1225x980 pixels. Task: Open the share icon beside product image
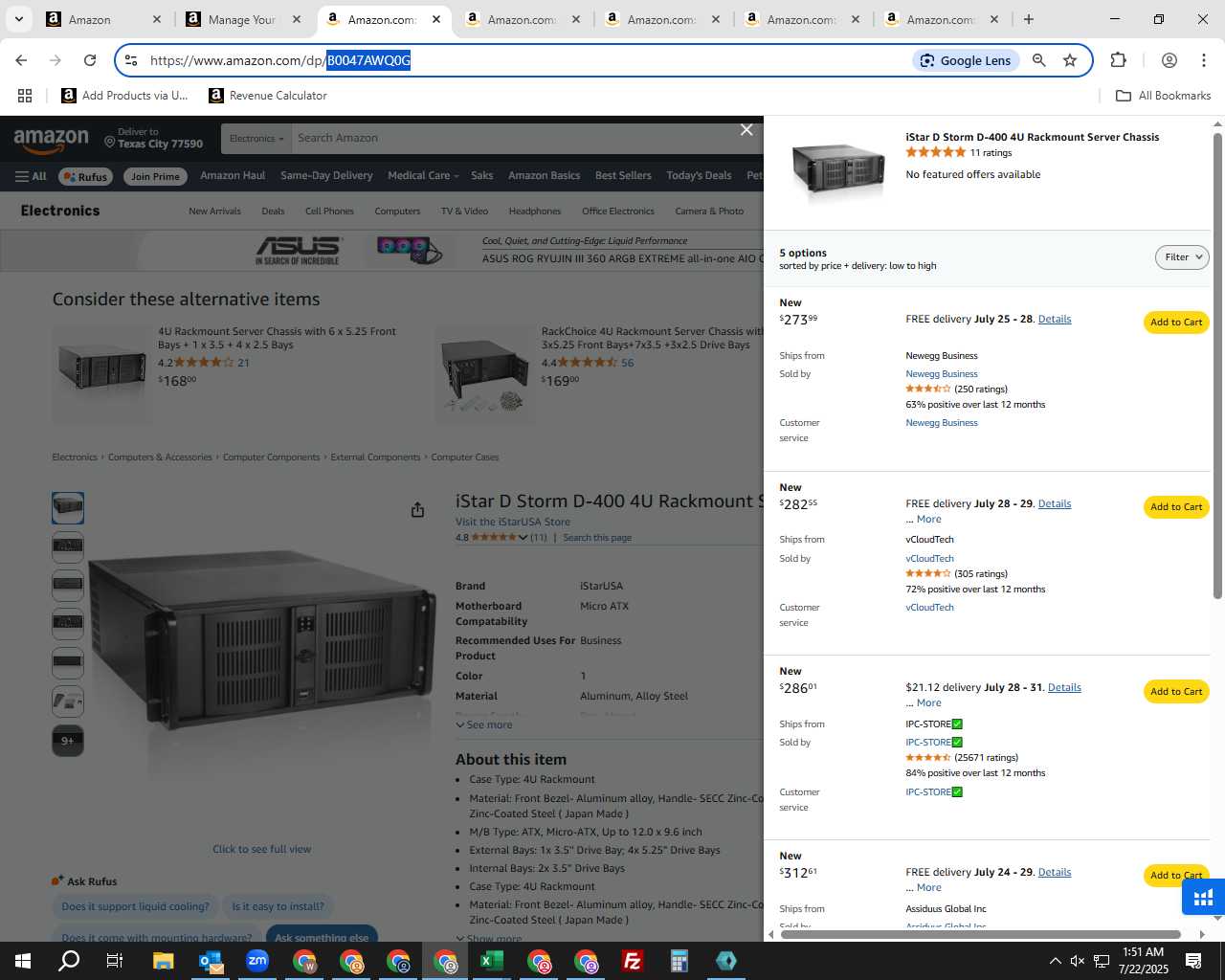point(417,510)
